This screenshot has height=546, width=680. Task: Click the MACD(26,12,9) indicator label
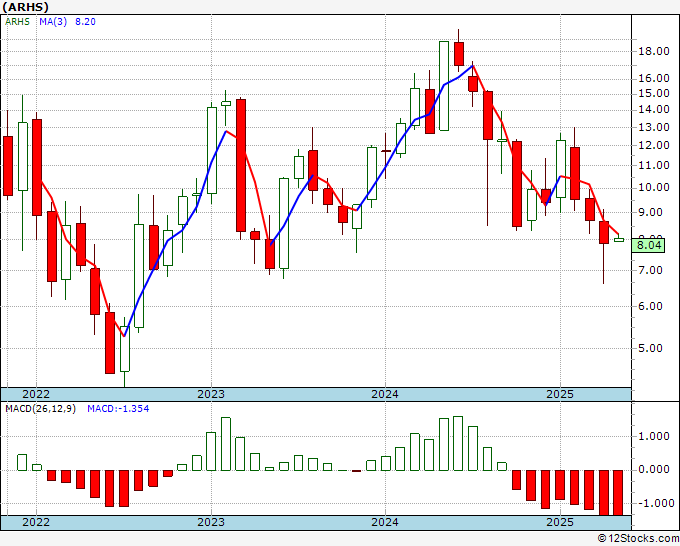40,409
